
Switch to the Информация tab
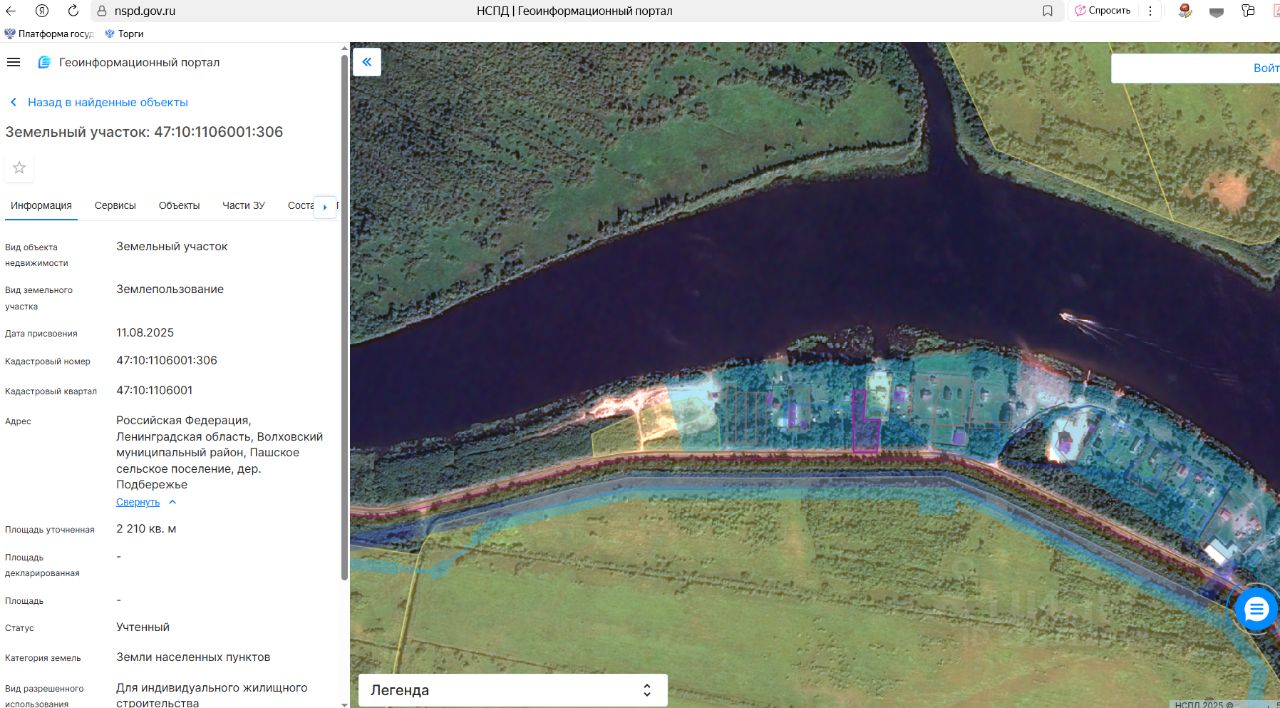[41, 205]
